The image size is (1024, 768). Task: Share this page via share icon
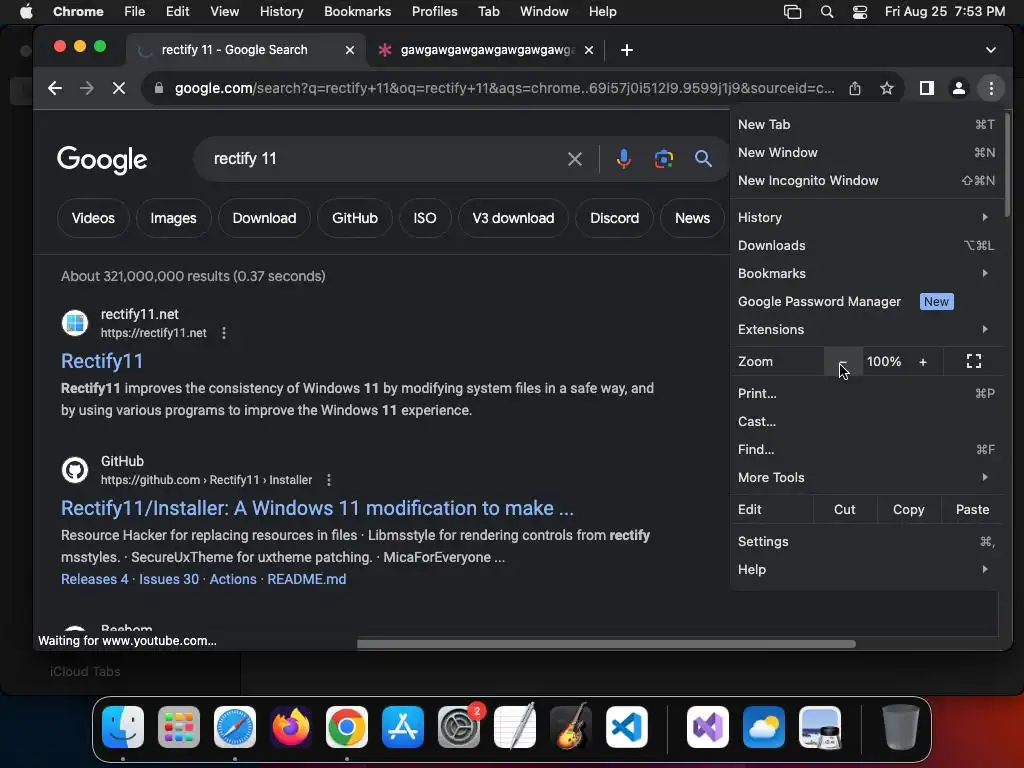click(855, 88)
